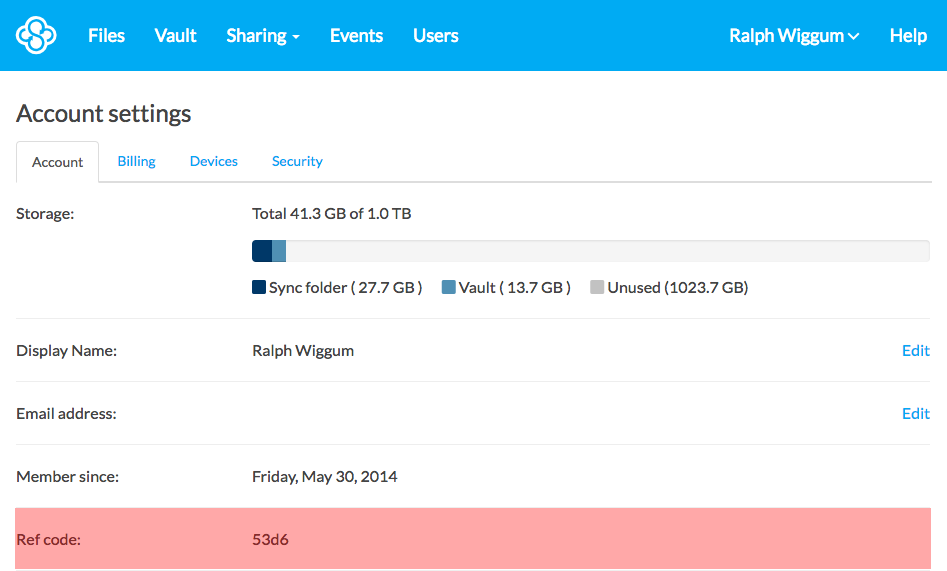Go to Vault in top navigation

[x=175, y=36]
